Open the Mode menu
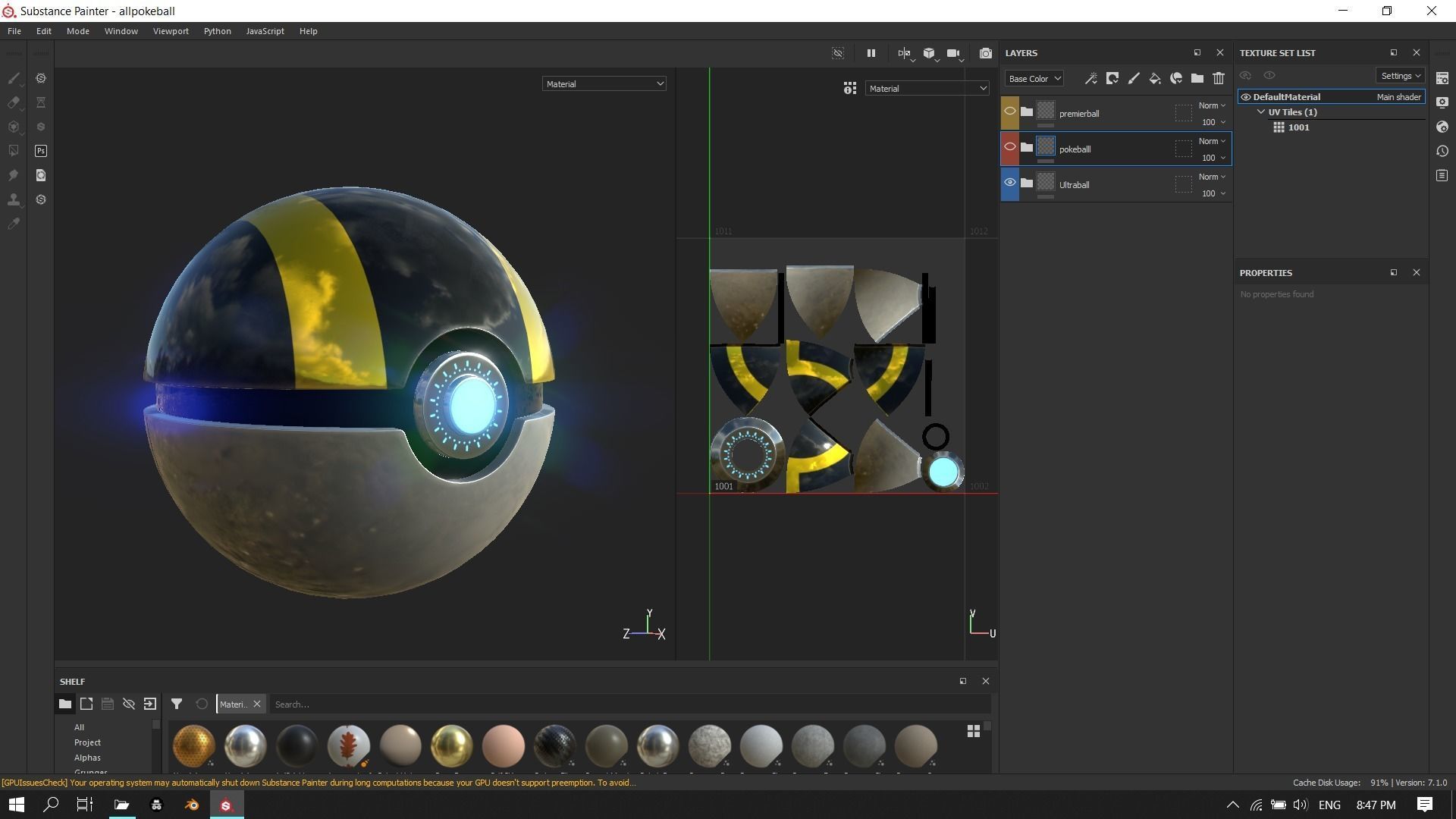 (78, 31)
